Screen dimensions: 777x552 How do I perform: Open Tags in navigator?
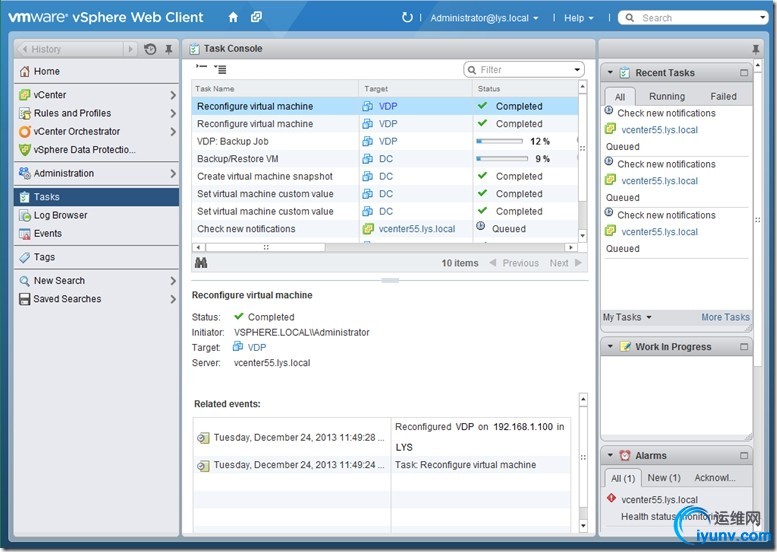pyautogui.click(x=96, y=257)
